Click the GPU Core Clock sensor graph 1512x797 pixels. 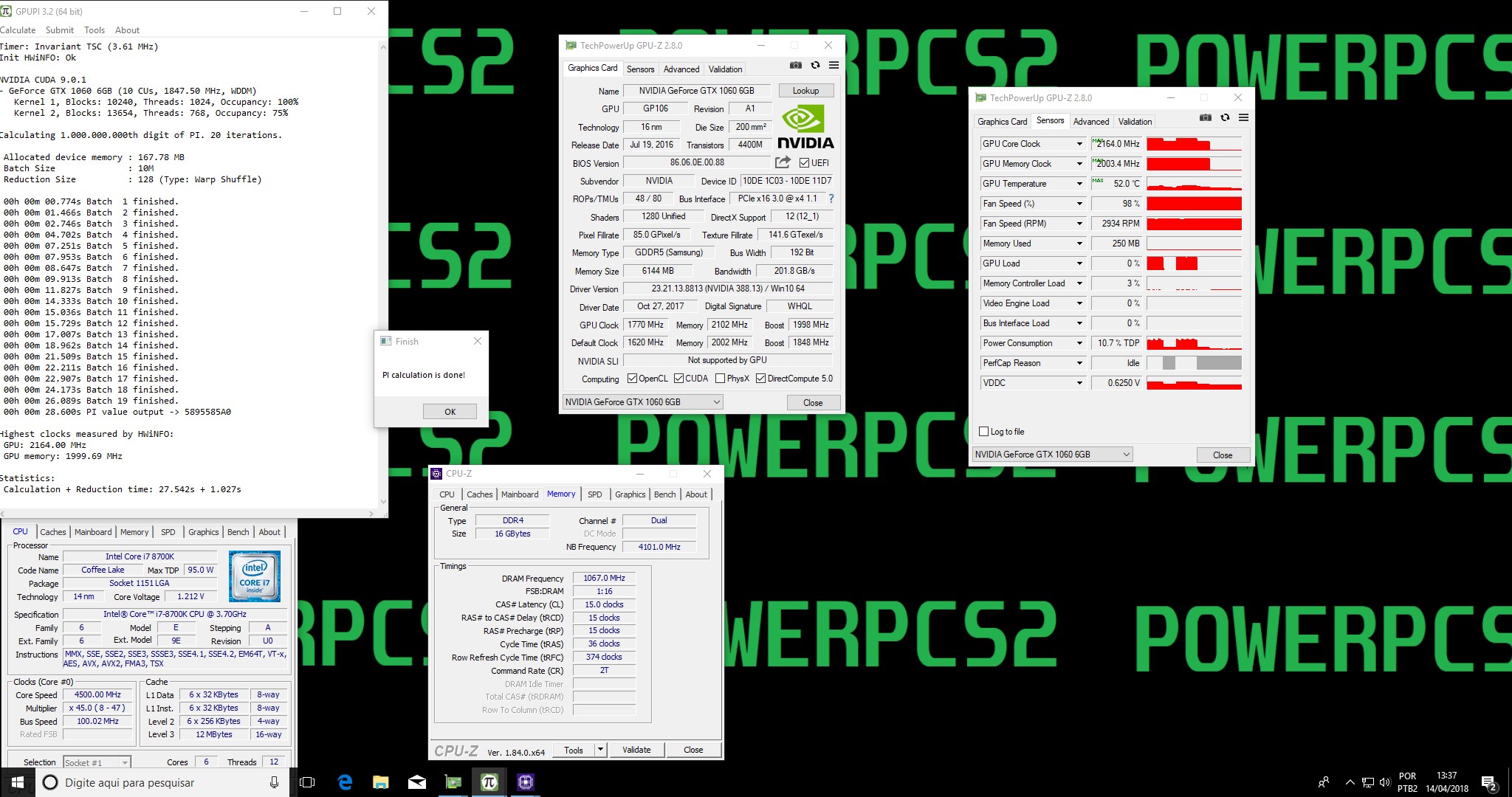tap(1194, 144)
